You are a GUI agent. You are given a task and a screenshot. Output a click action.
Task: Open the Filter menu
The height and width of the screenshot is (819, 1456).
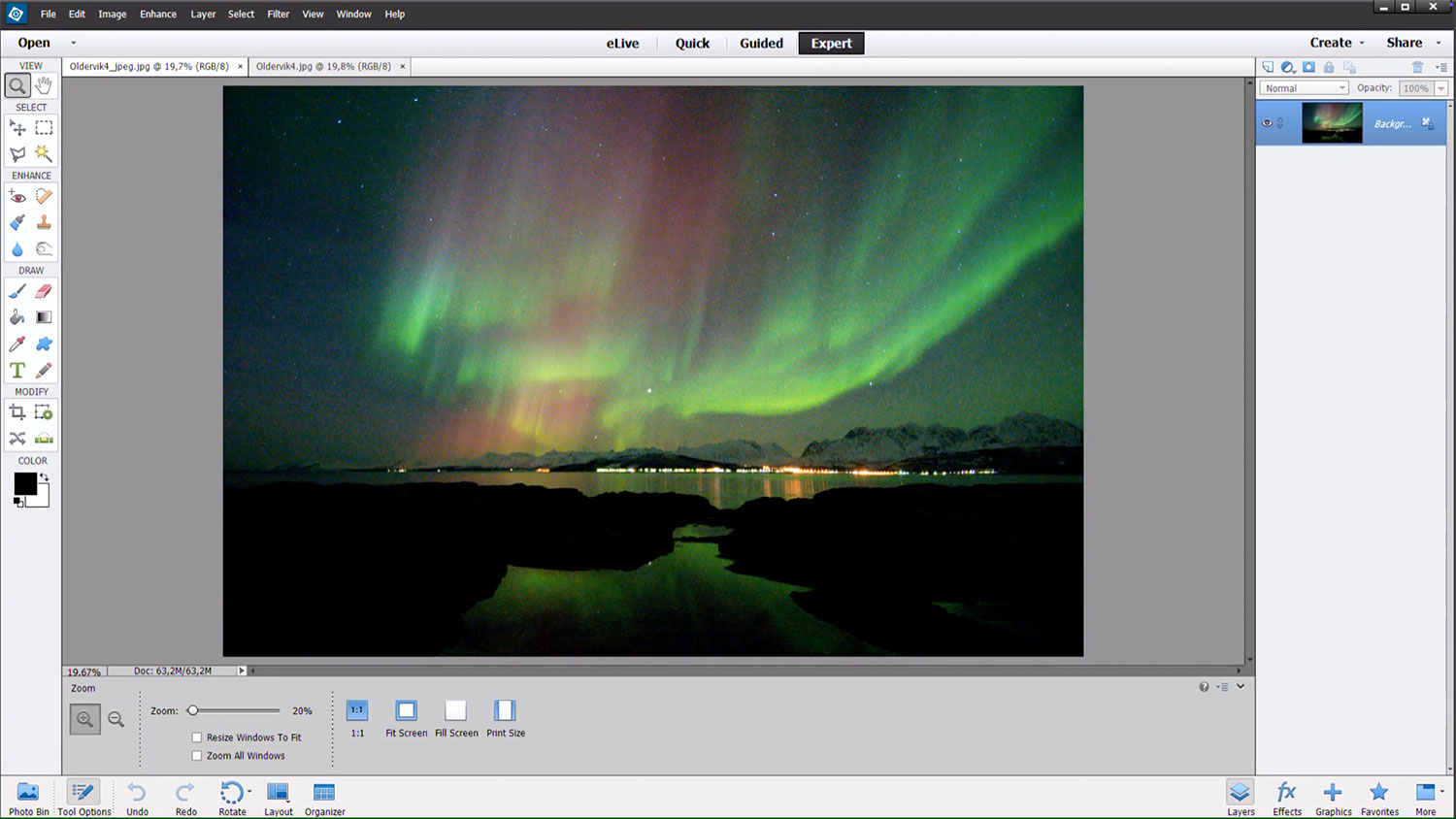point(278,14)
